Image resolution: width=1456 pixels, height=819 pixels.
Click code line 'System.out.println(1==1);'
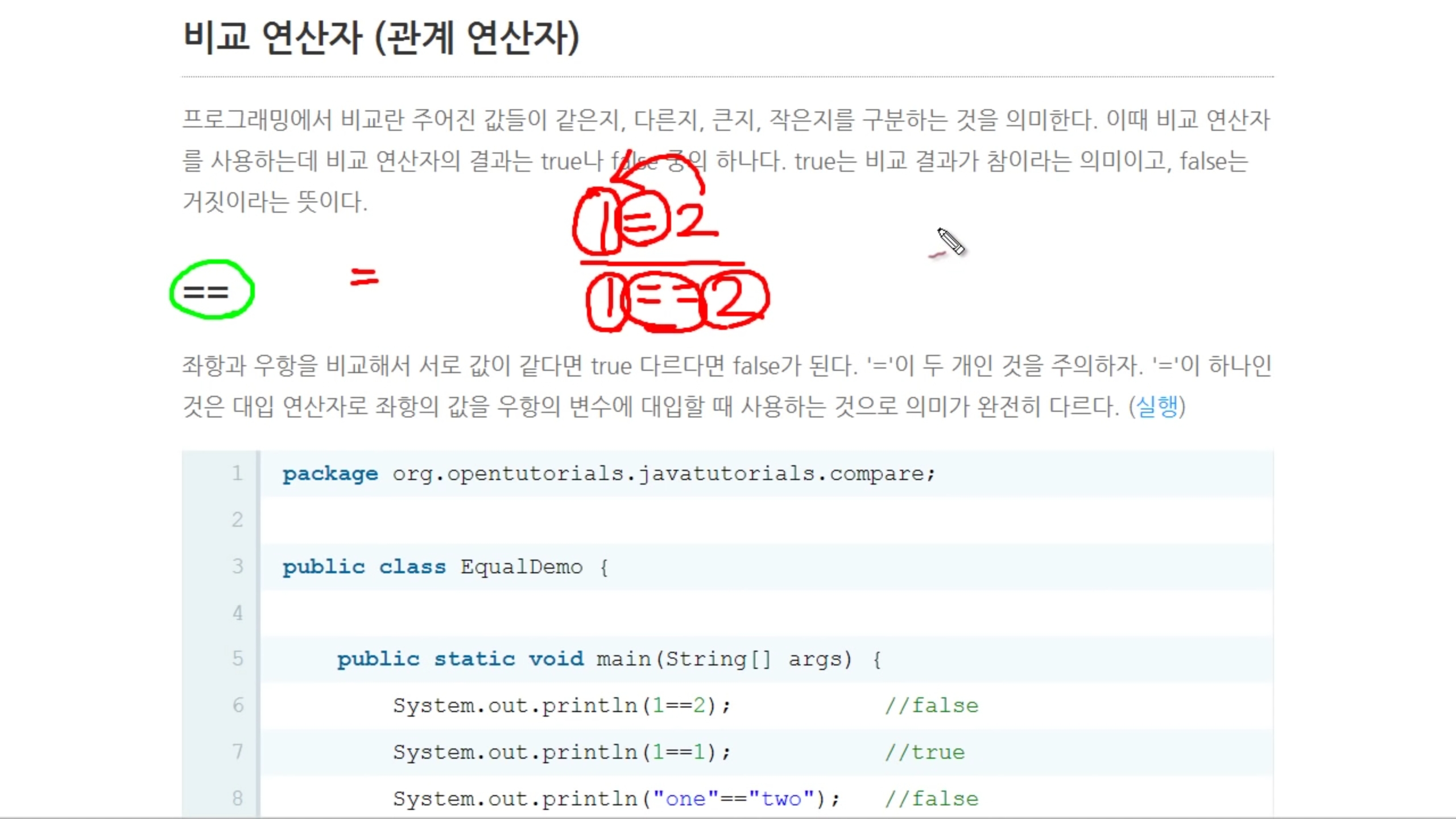[561, 752]
